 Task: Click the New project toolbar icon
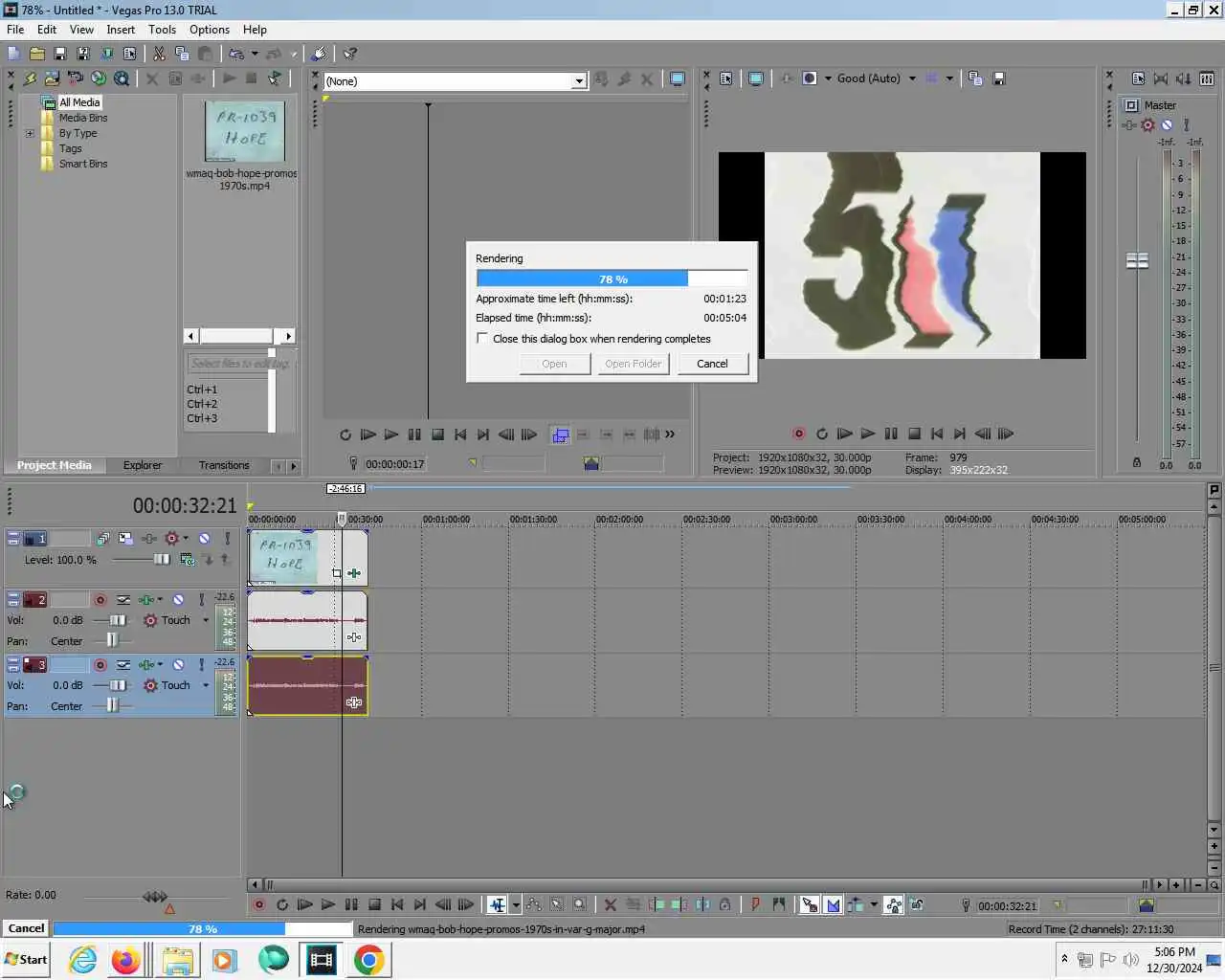click(13, 54)
